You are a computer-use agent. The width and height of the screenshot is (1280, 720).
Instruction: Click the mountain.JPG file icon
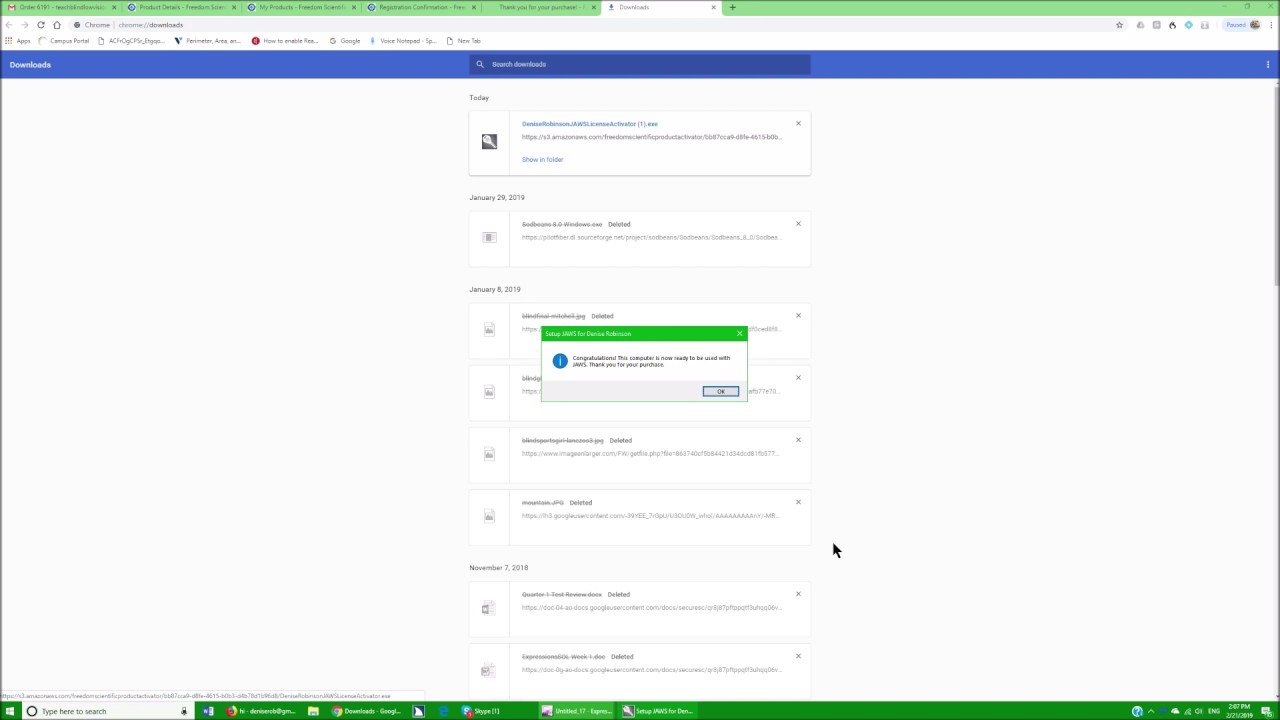point(489,516)
